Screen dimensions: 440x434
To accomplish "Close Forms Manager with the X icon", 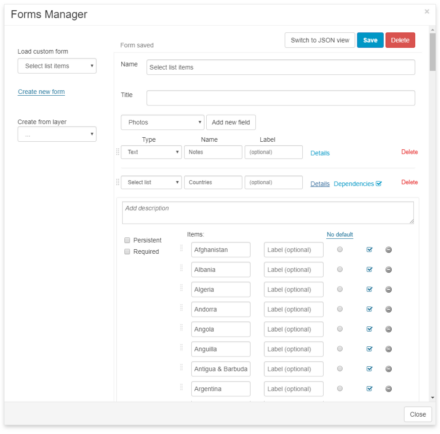I will [427, 12].
